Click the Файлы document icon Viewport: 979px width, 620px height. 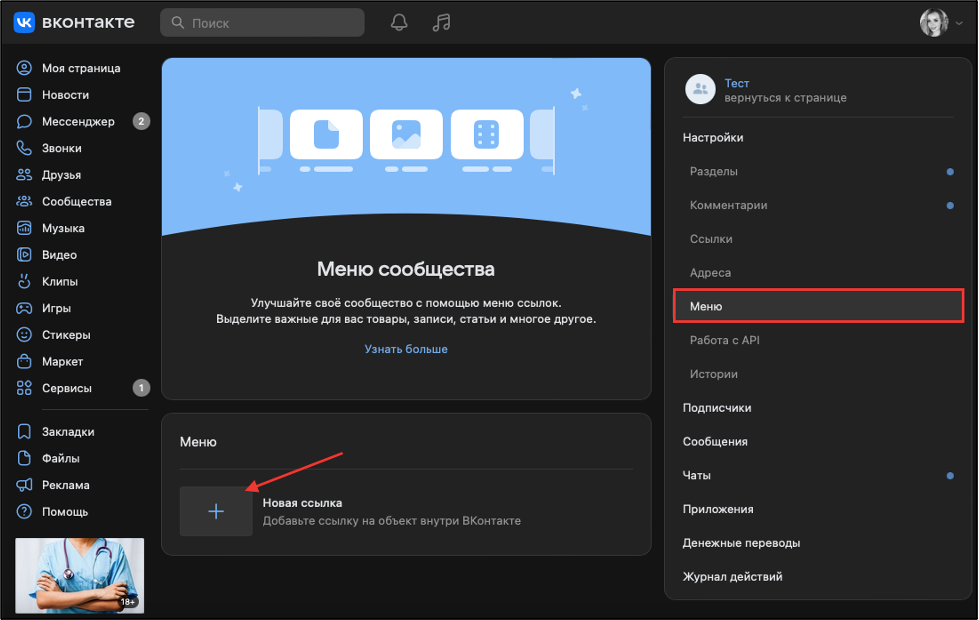pyautogui.click(x=24, y=458)
